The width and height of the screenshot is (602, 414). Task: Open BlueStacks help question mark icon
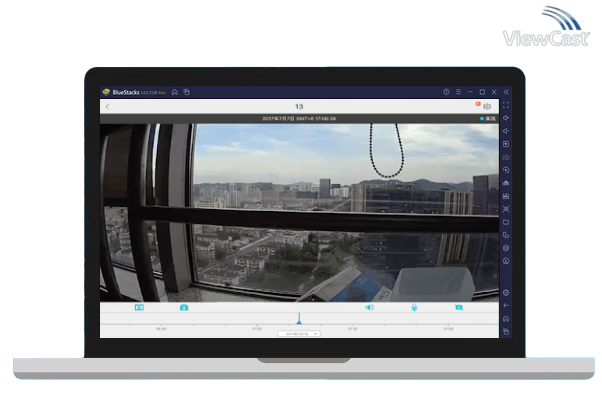[446, 92]
